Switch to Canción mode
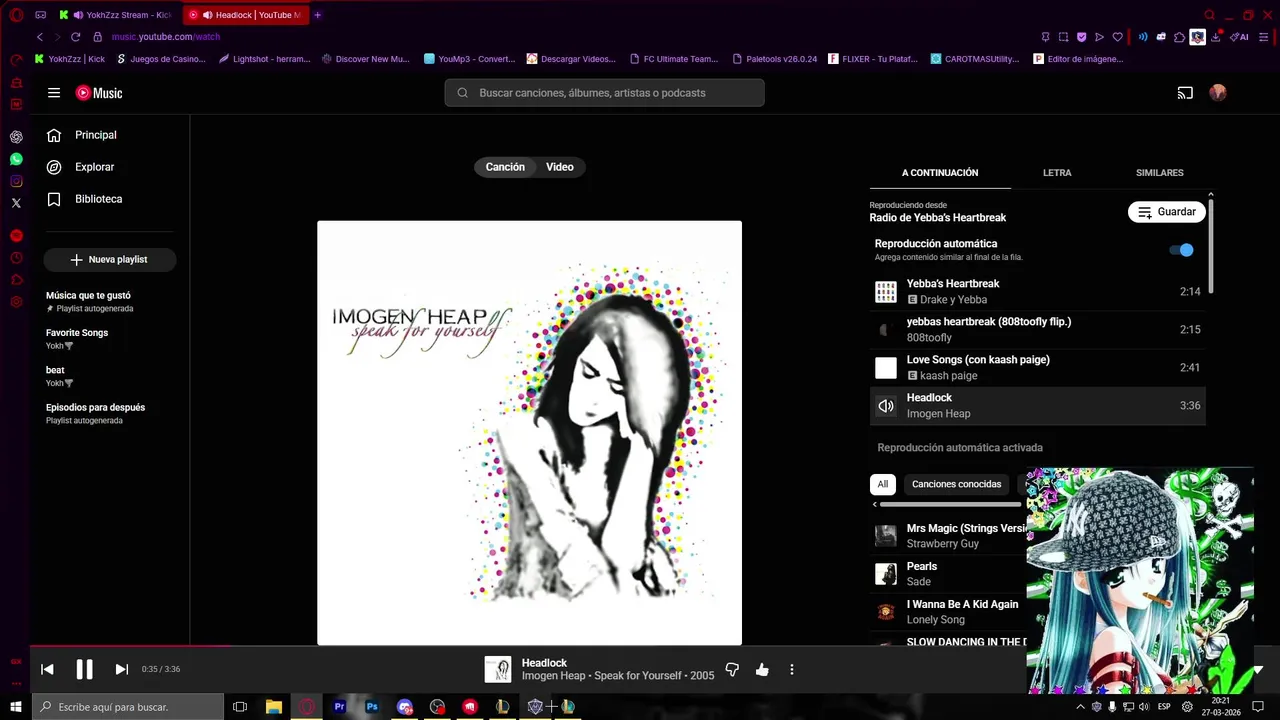 tap(505, 167)
